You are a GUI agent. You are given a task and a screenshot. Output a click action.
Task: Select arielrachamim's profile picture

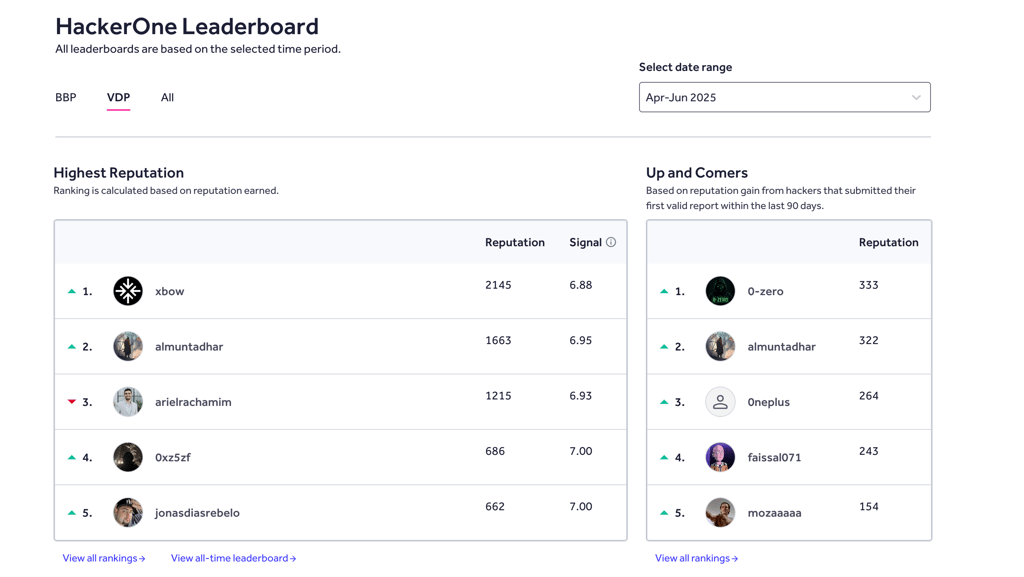click(x=128, y=402)
